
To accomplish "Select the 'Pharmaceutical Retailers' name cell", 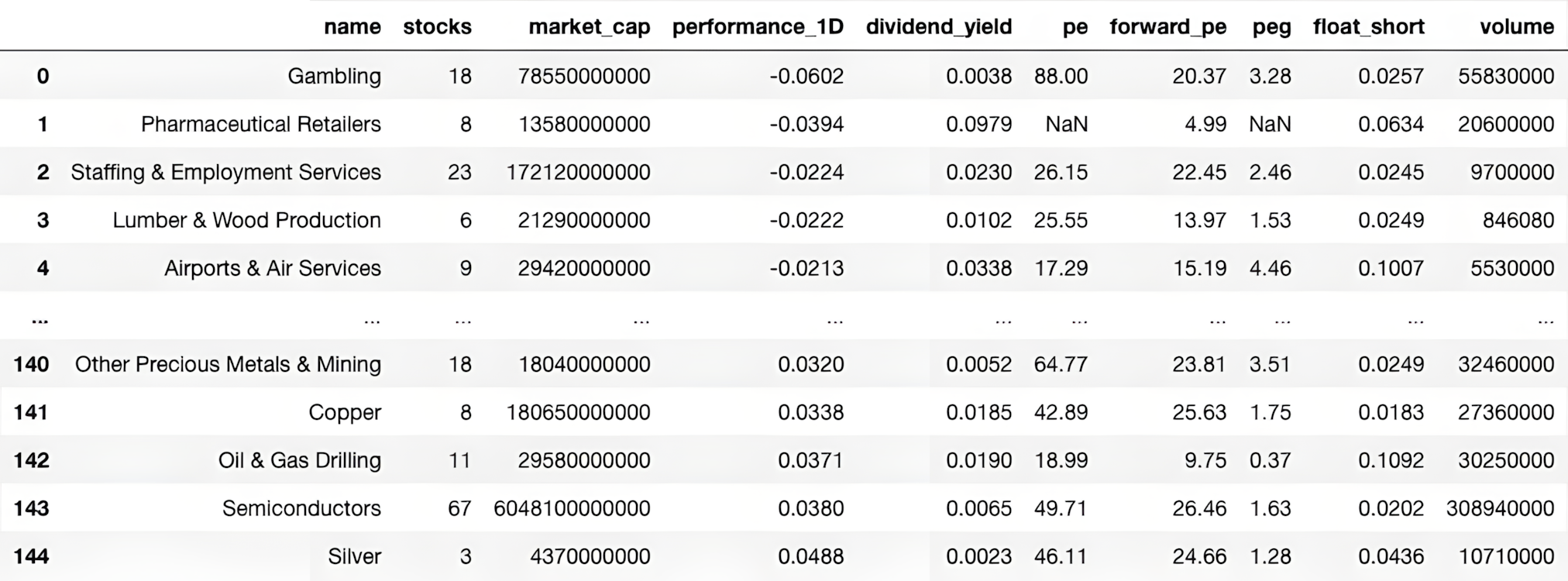I will (261, 124).
